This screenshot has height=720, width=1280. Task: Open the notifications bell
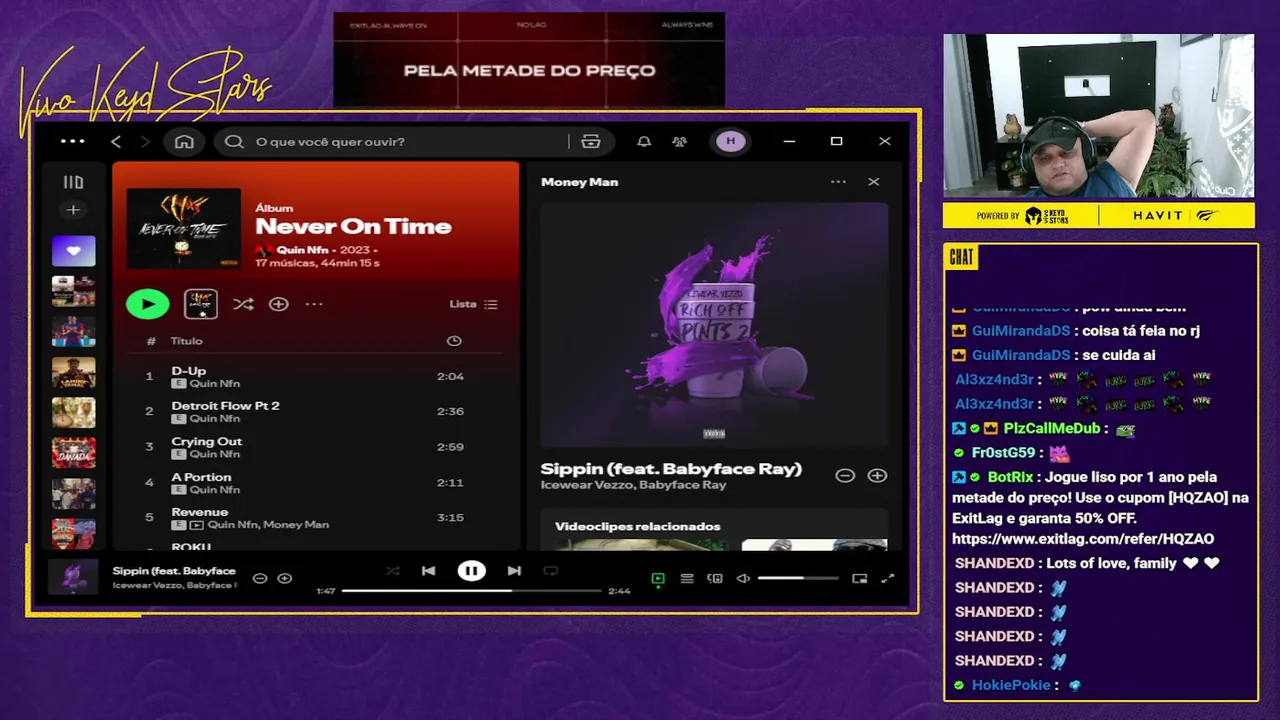tap(644, 142)
